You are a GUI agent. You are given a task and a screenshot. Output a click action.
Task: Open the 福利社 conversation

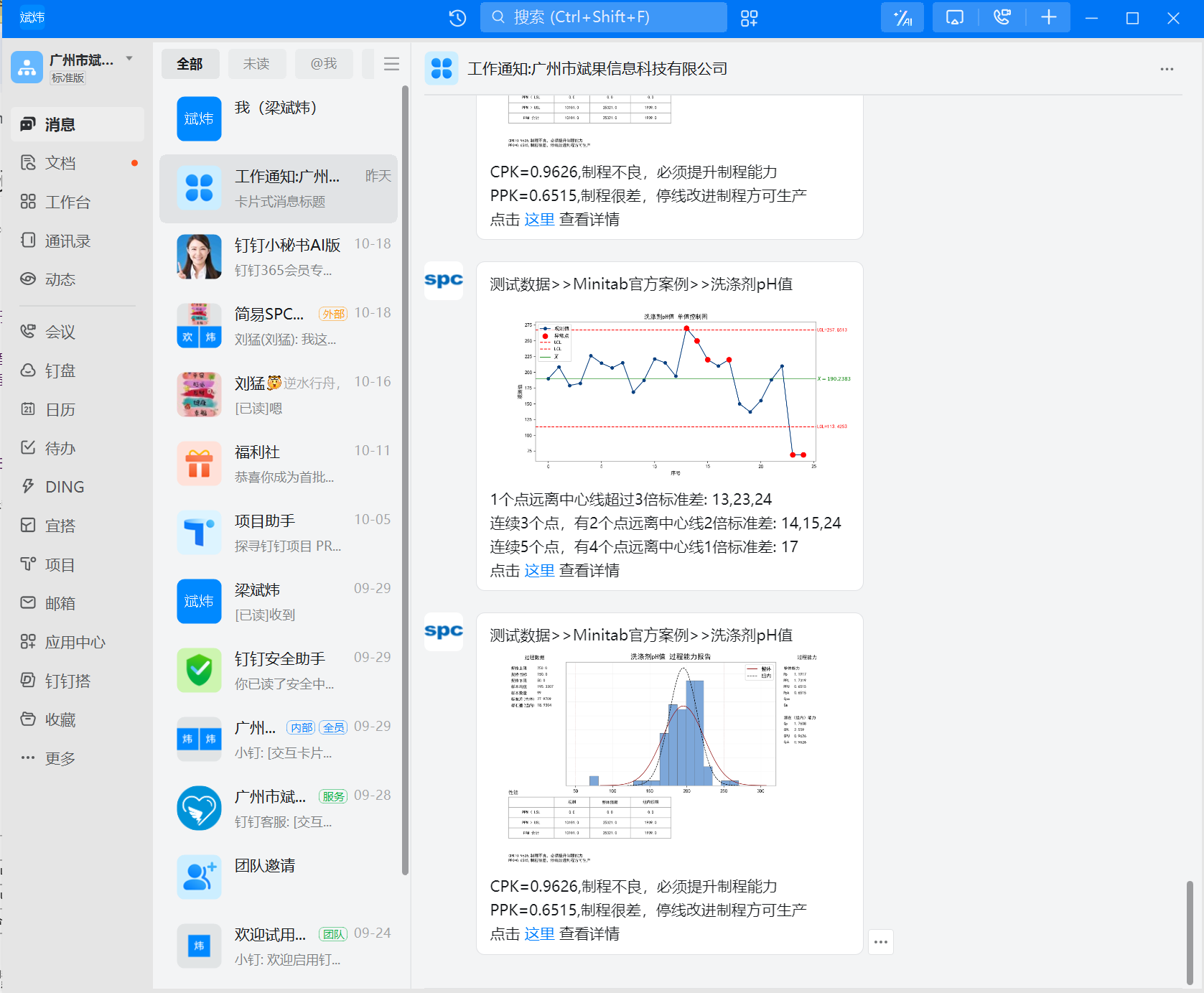279,464
